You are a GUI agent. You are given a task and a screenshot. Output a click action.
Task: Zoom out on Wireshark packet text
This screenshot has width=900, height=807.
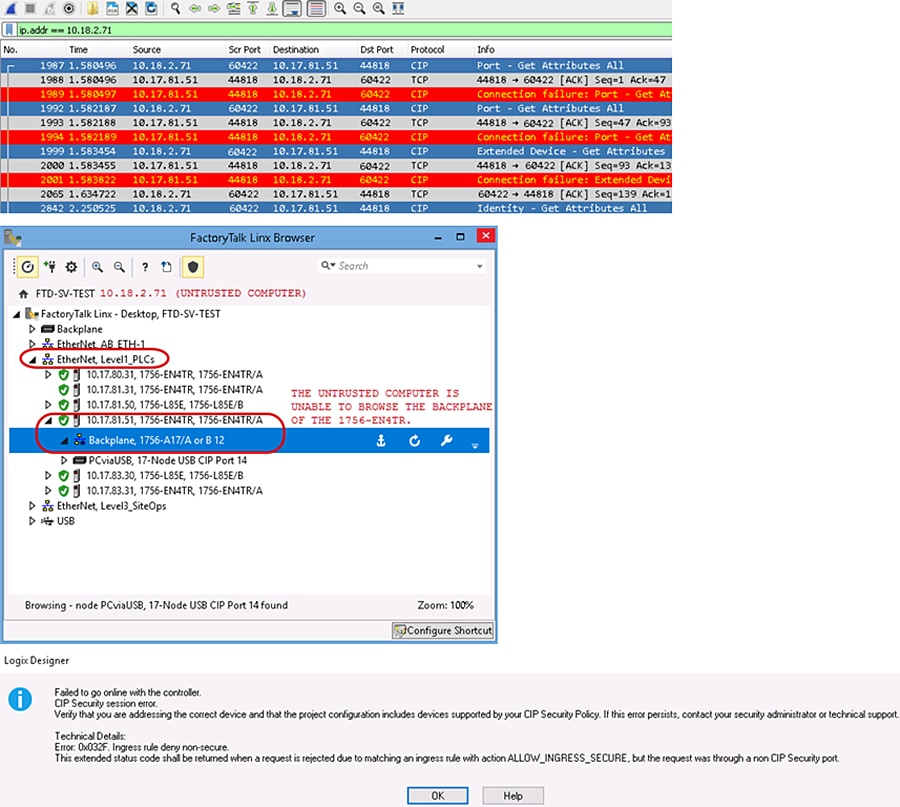pyautogui.click(x=359, y=8)
